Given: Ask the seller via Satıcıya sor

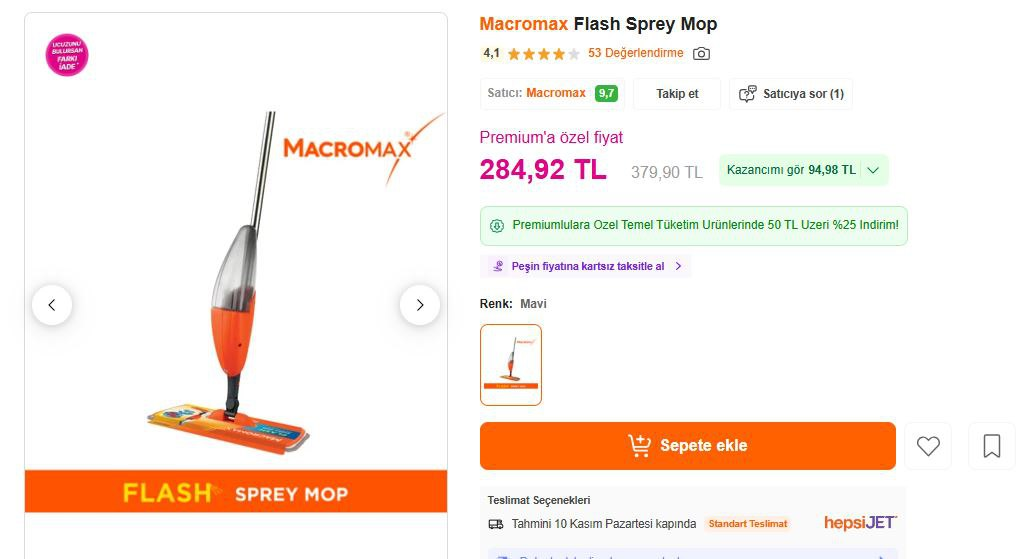Looking at the screenshot, I should coord(791,94).
